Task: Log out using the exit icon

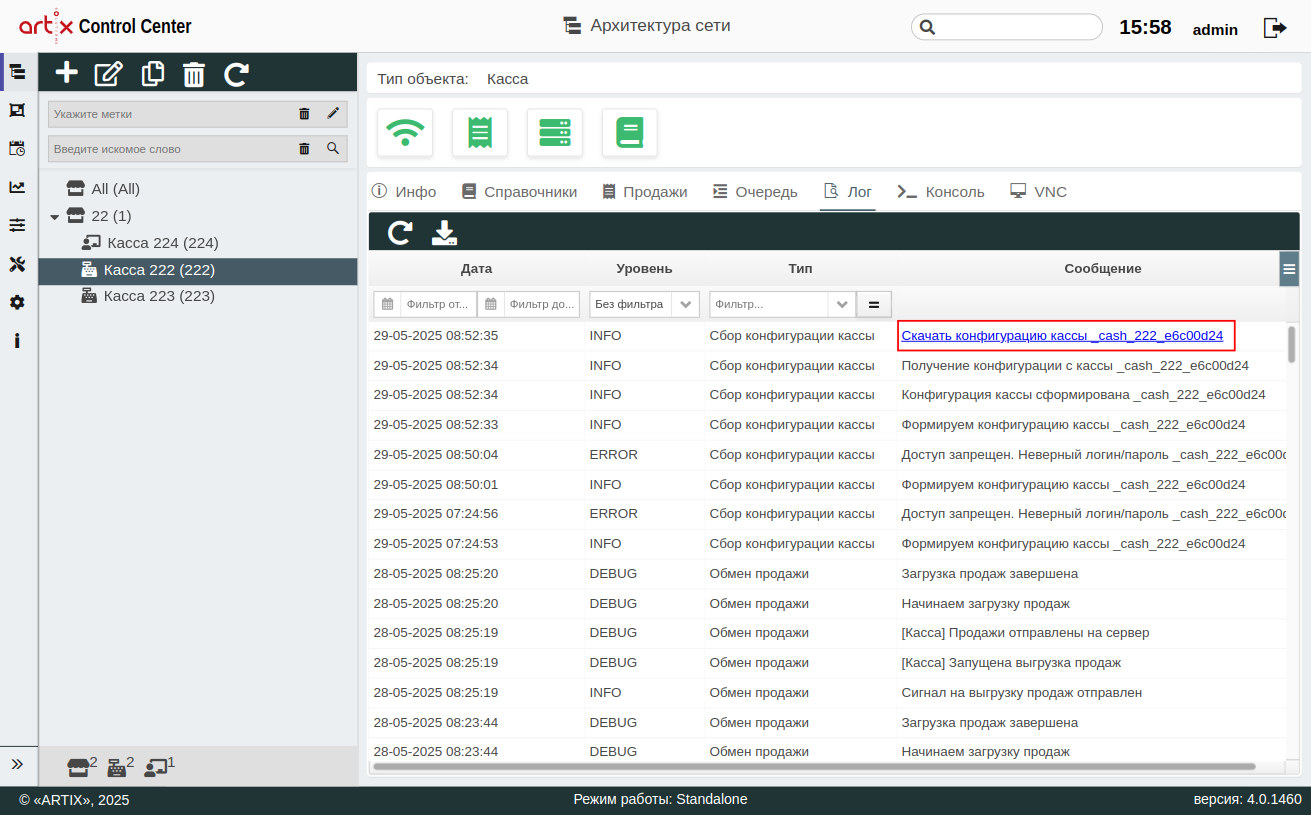Action: click(x=1275, y=28)
